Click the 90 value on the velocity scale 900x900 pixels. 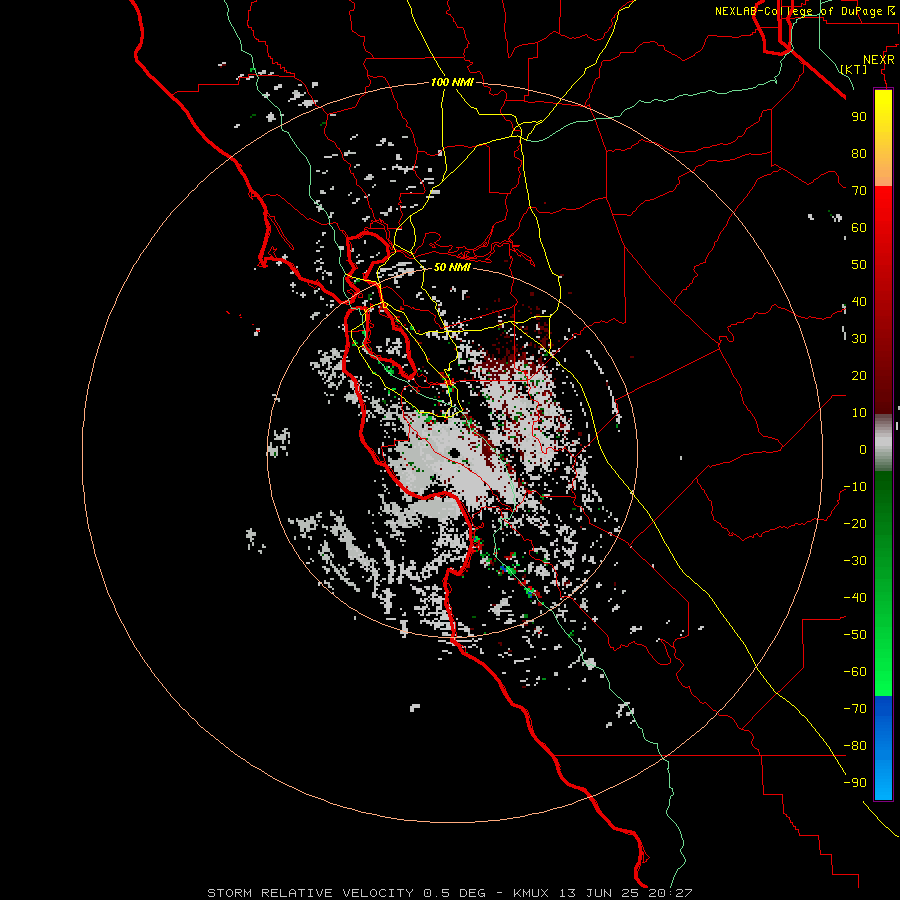coord(859,117)
